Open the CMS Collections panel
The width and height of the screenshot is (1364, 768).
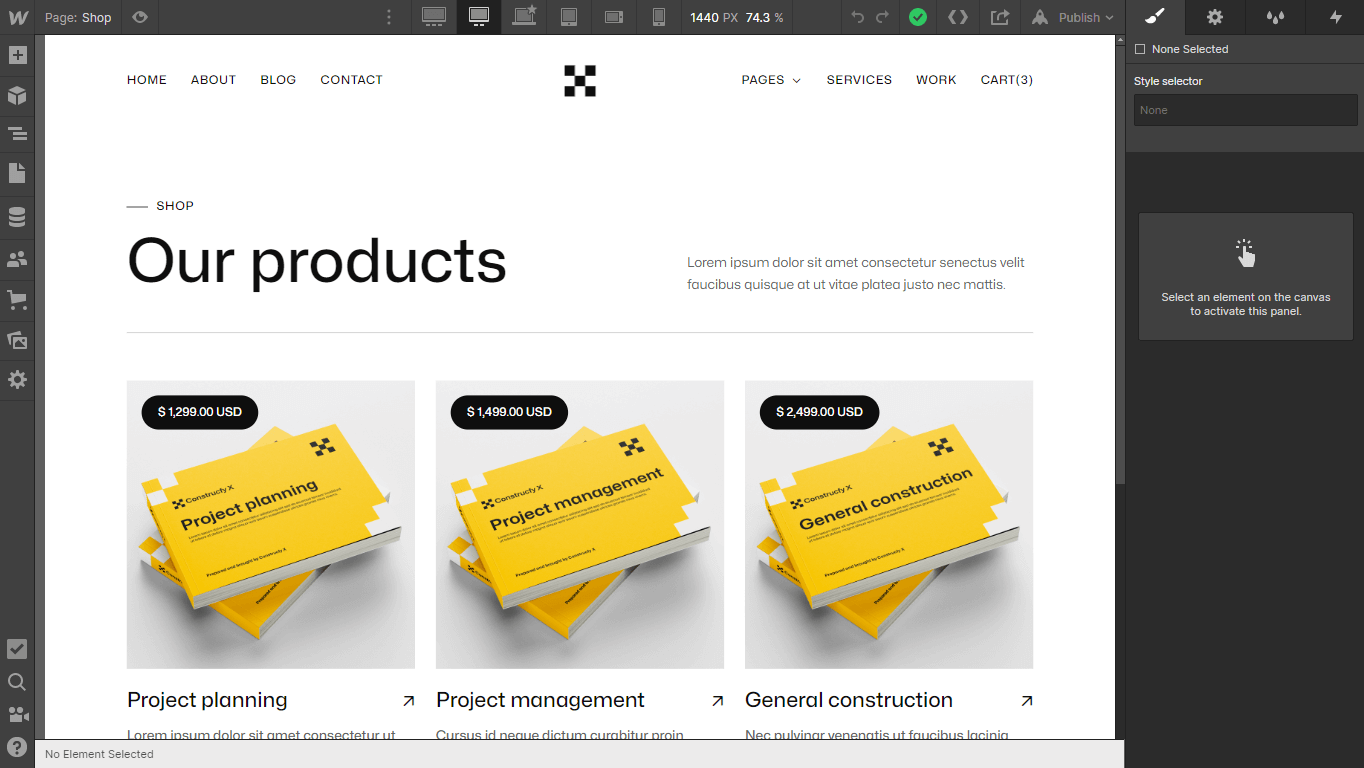[17, 216]
